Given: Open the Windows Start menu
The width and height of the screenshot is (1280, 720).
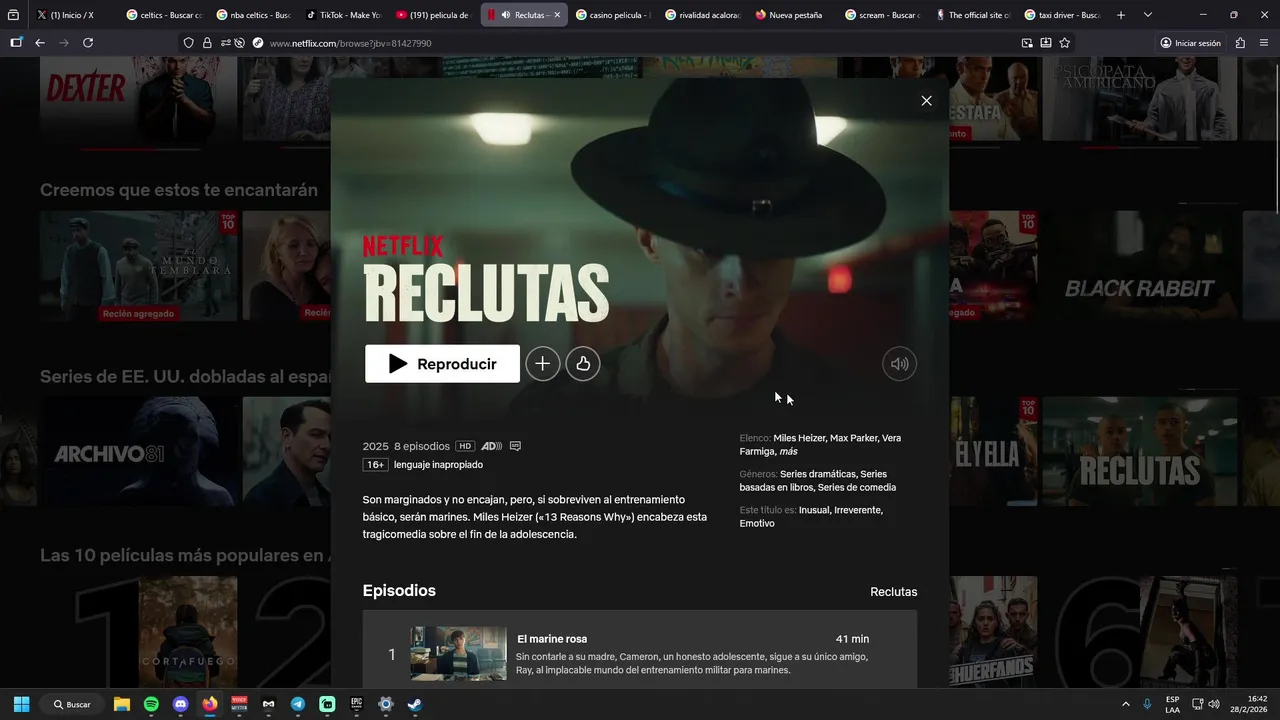Looking at the screenshot, I should click(21, 704).
